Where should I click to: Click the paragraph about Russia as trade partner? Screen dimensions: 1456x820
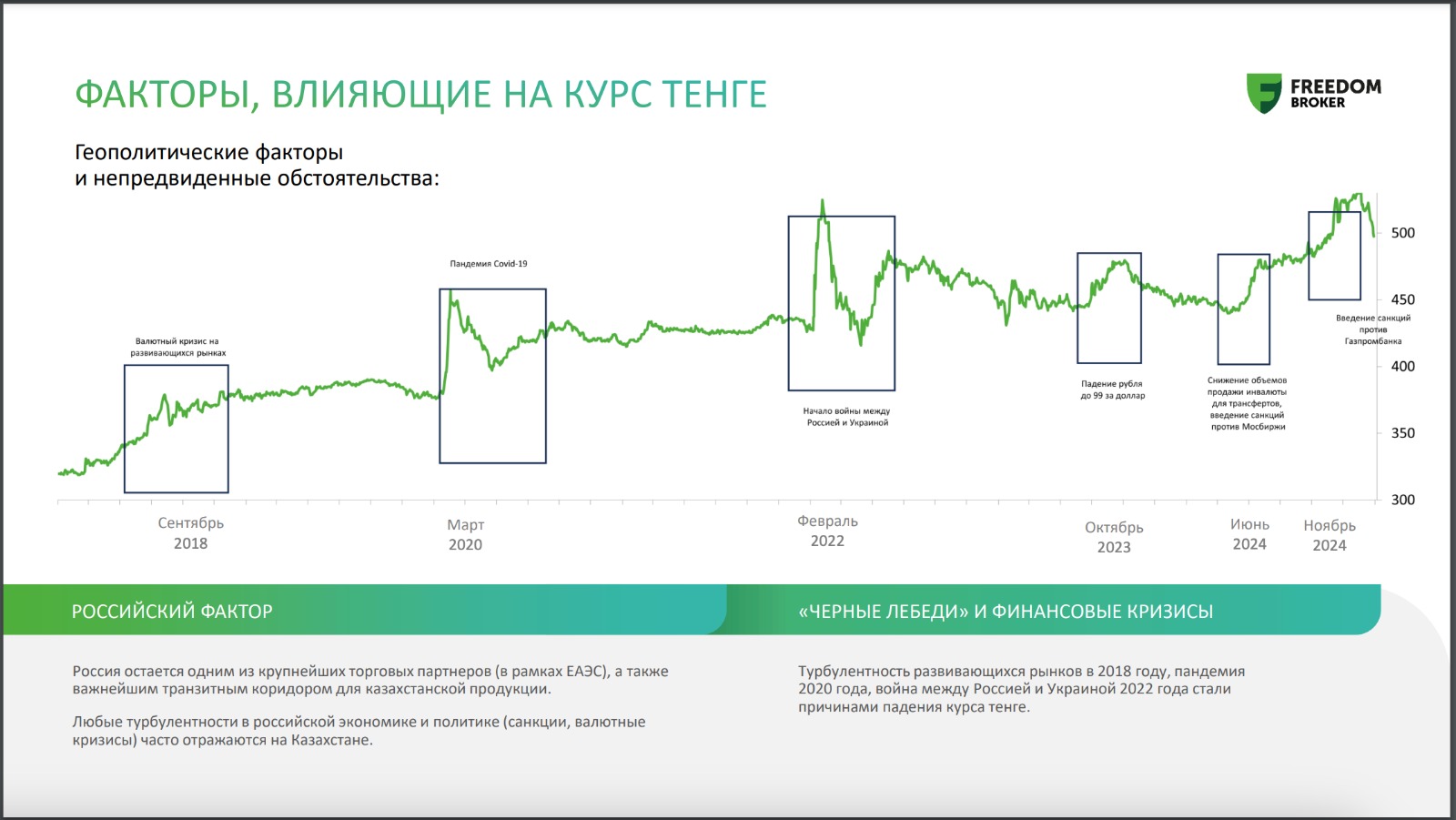pos(370,680)
